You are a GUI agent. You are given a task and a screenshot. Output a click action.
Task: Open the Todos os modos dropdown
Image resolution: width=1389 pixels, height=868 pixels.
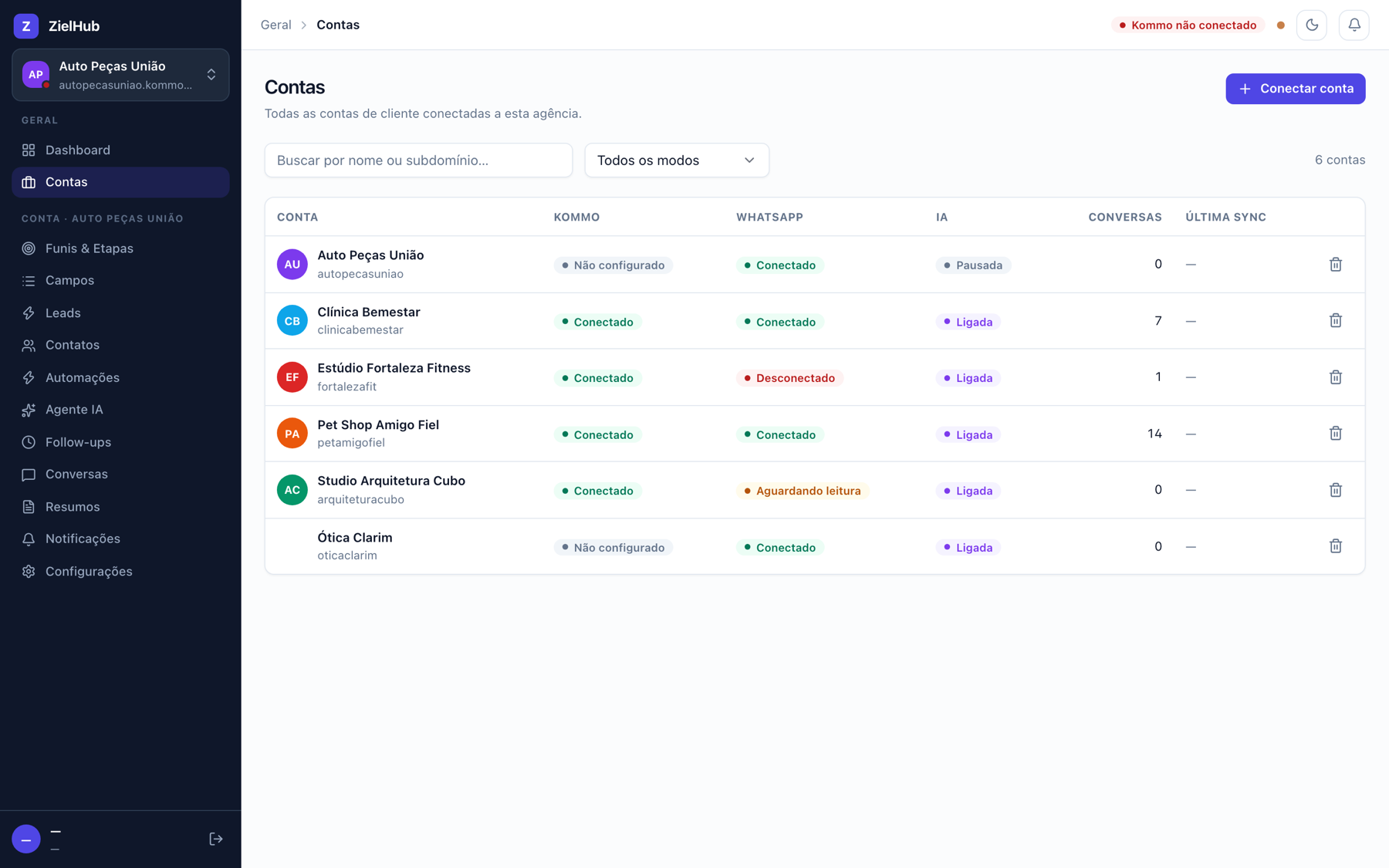pos(677,160)
